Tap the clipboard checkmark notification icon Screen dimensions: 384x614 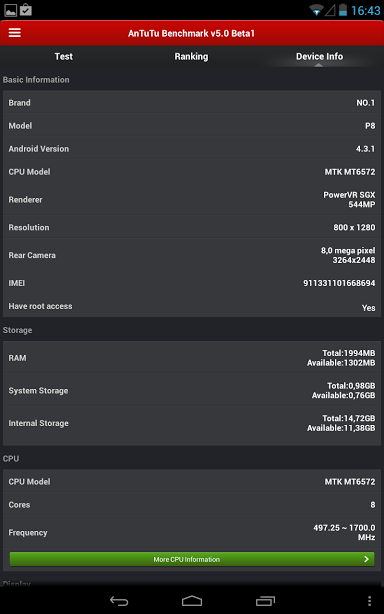point(26,10)
